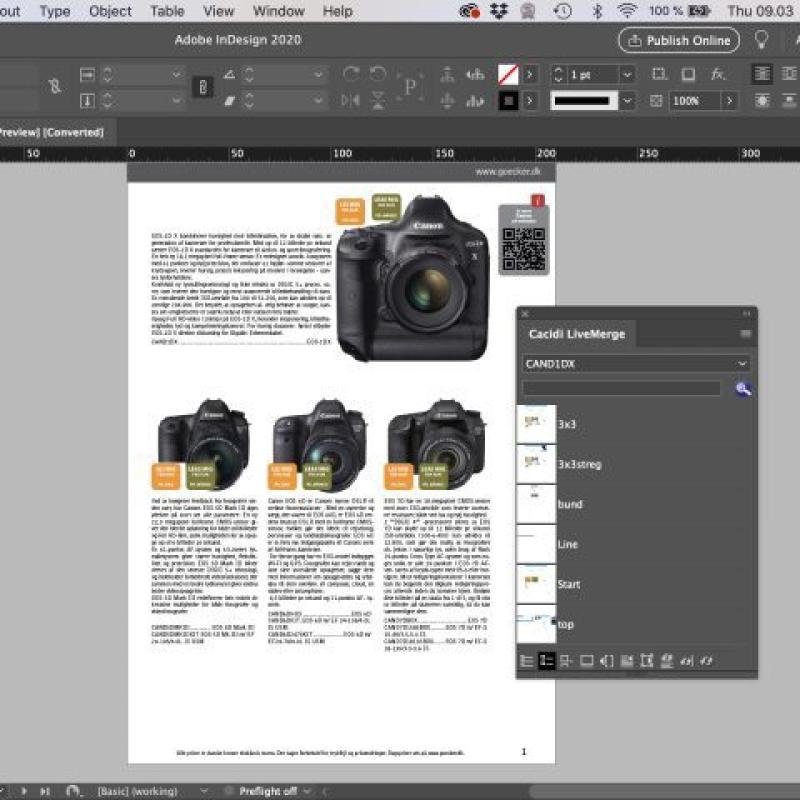Expand the opacity 100% slider arrow
Viewport: 800px width, 800px height.
pos(730,101)
